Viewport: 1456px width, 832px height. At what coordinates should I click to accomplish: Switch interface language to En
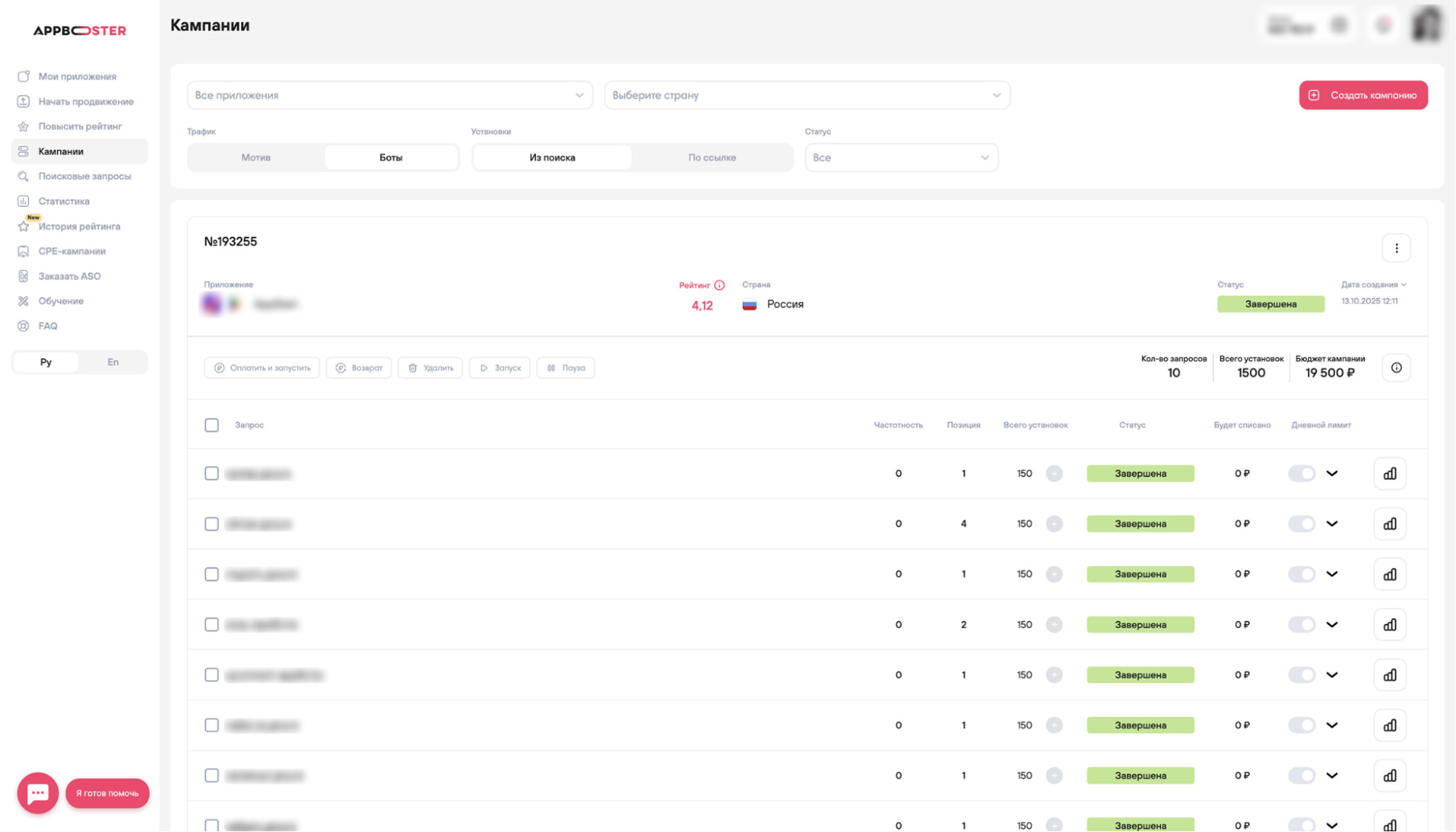tap(113, 362)
